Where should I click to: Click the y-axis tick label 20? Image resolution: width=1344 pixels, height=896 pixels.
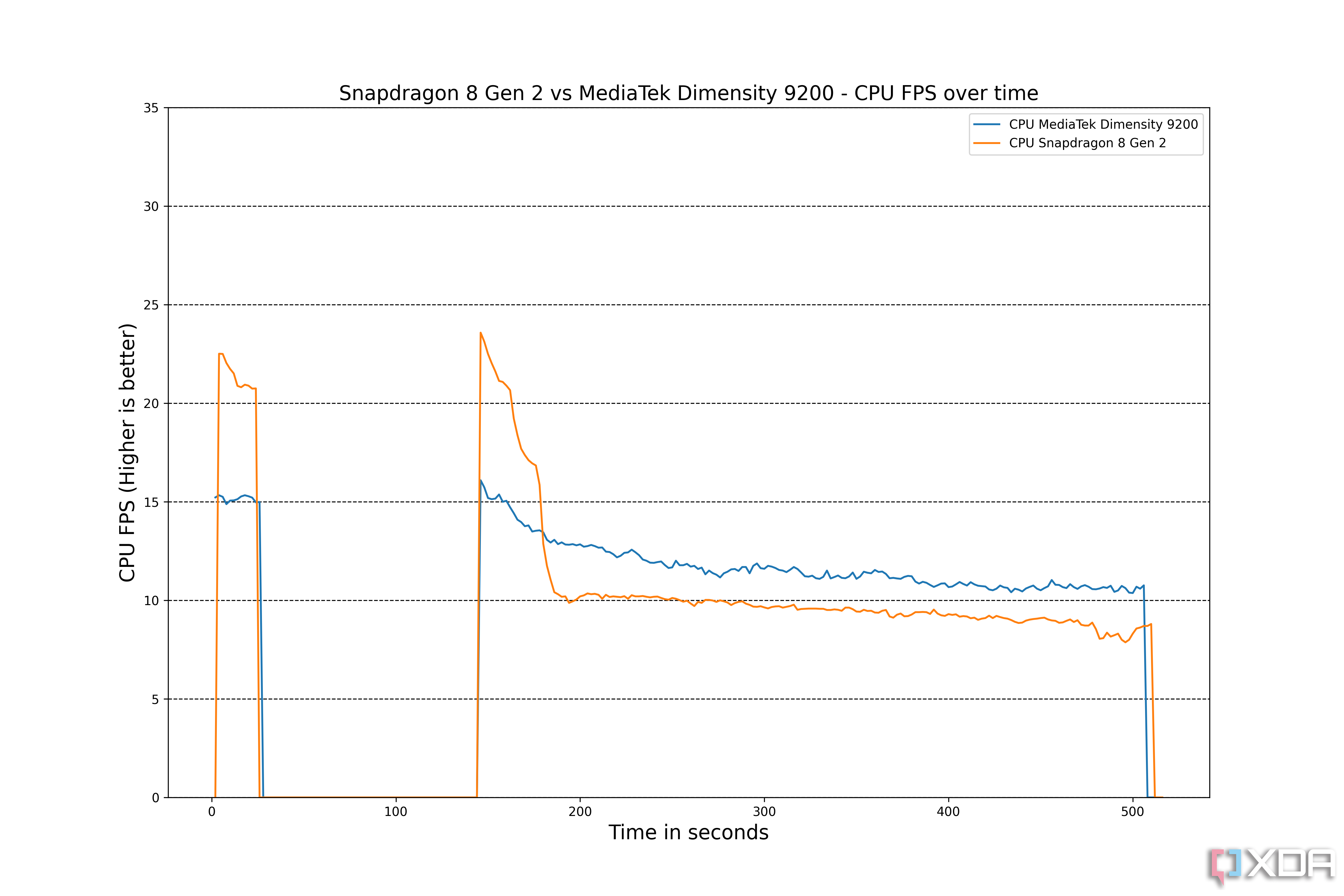pos(151,404)
